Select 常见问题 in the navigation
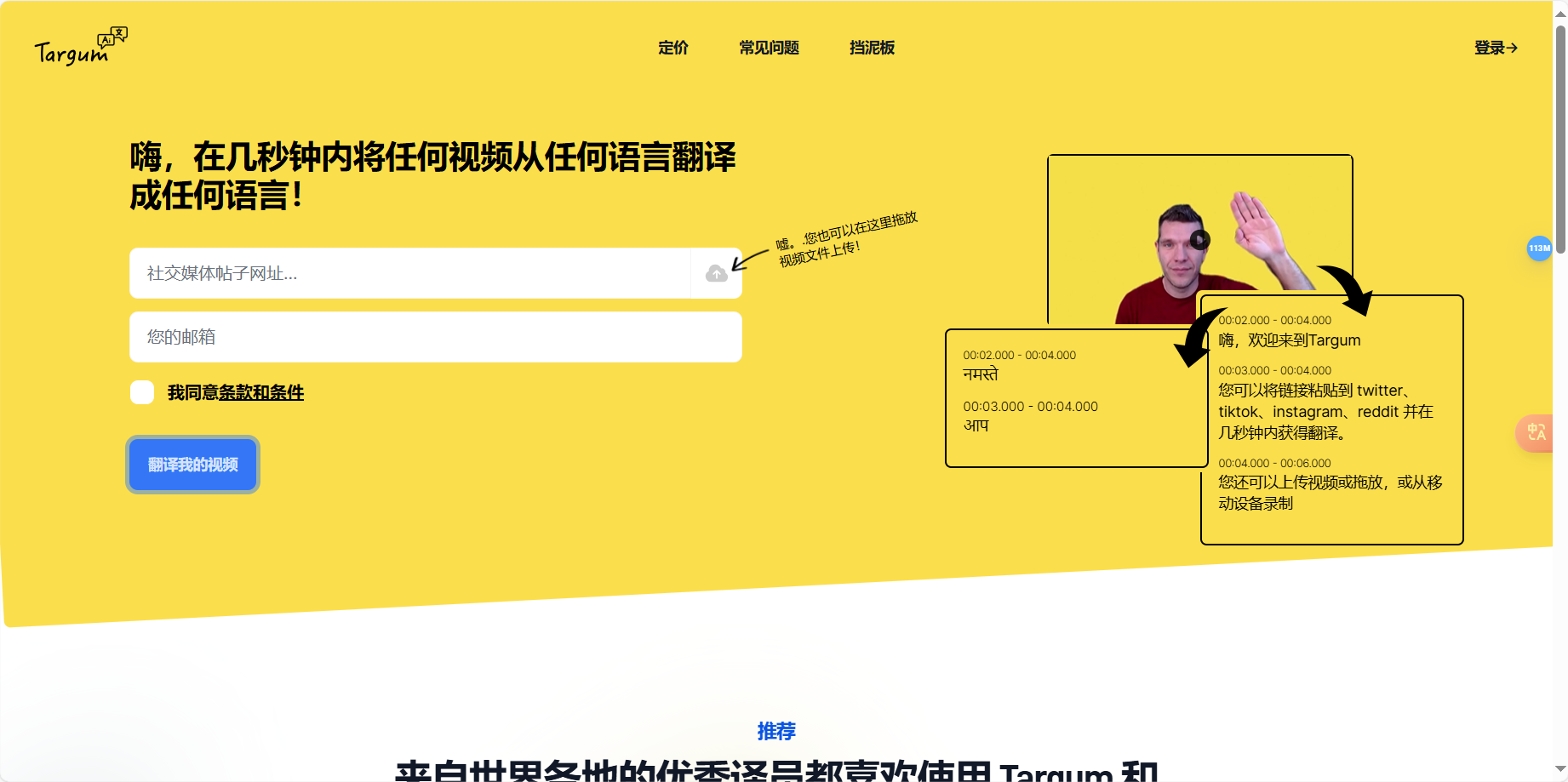 coord(769,48)
